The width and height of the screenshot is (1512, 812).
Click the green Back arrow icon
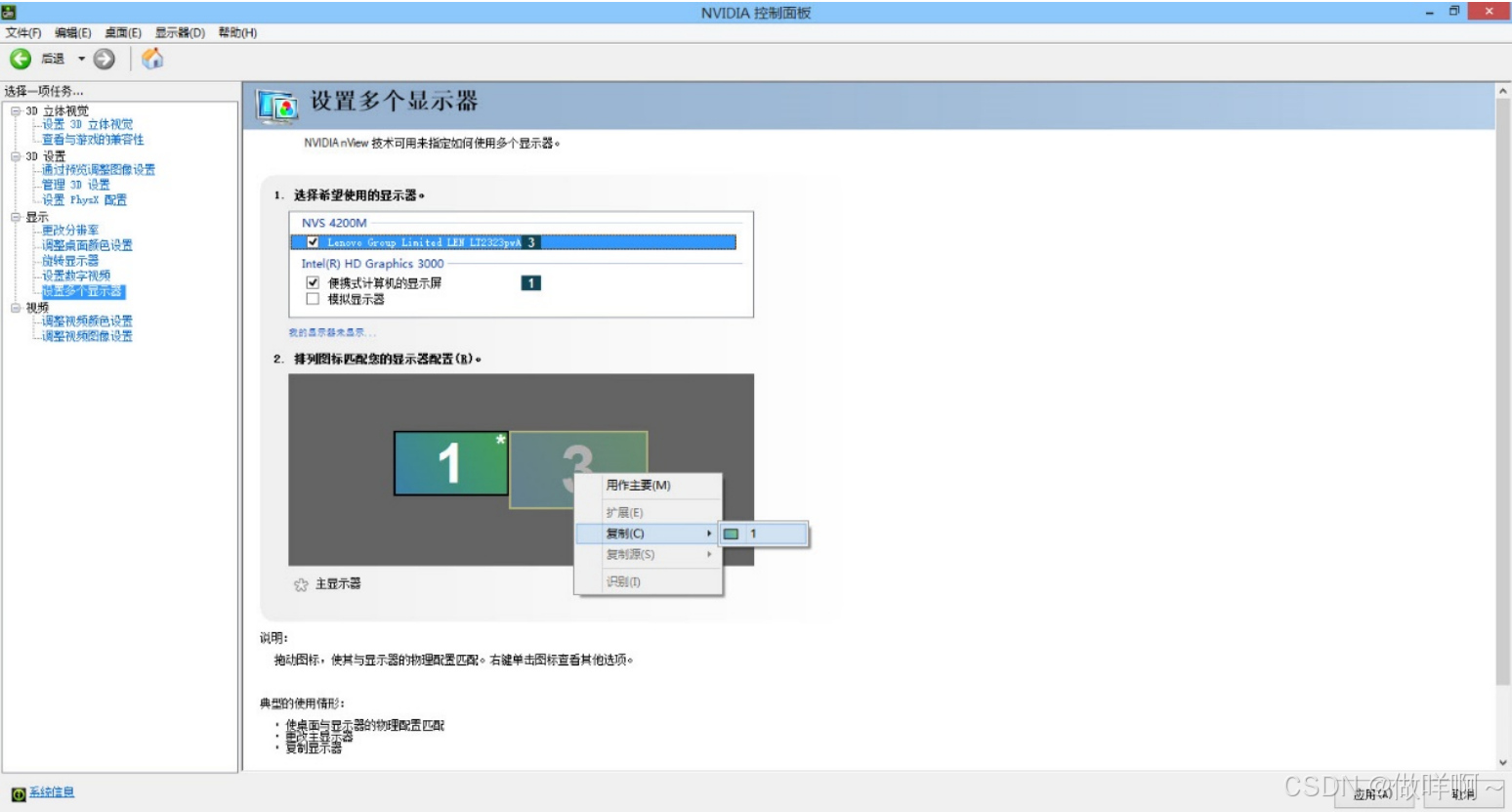pos(20,59)
